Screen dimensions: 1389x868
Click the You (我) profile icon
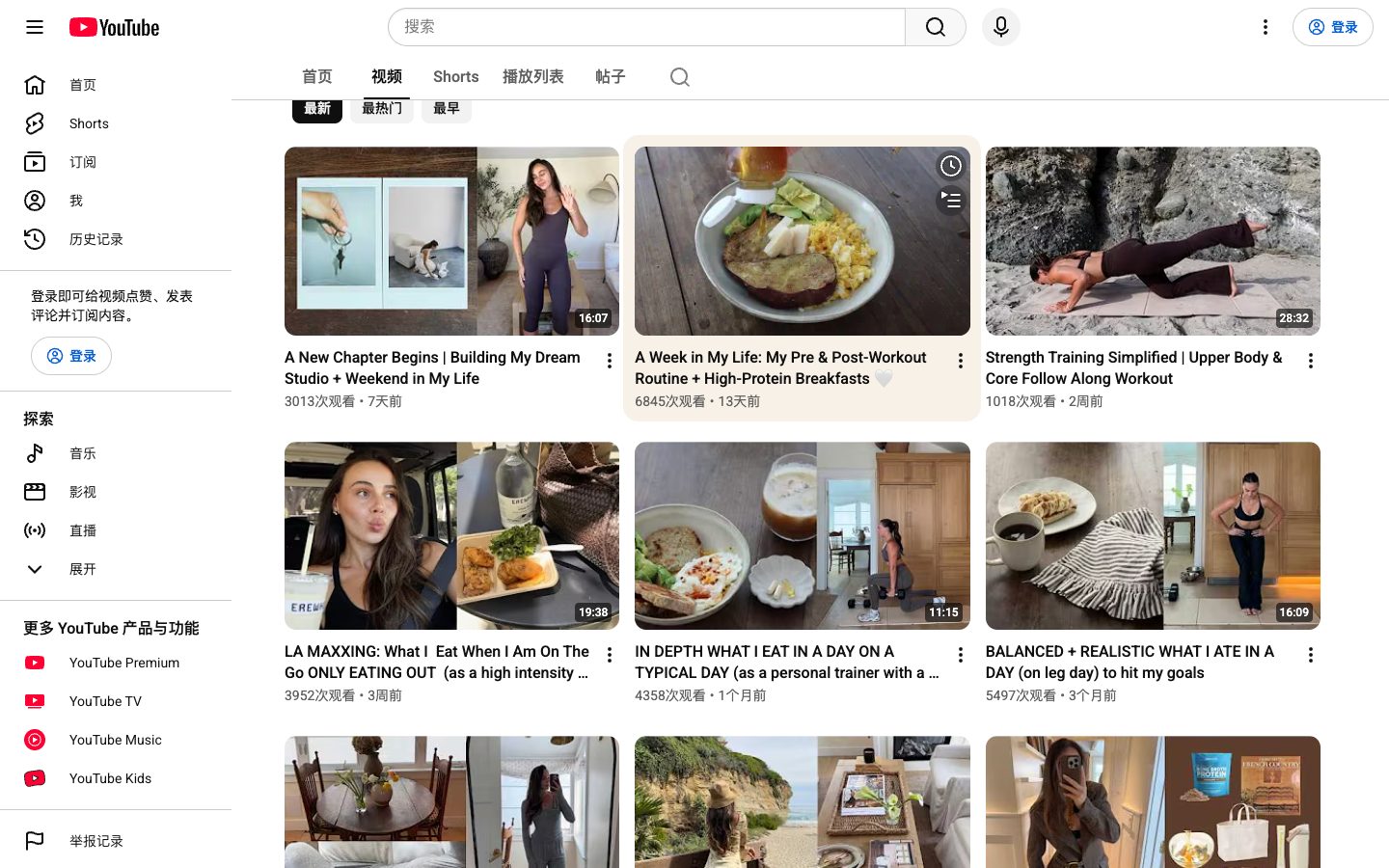(x=35, y=201)
